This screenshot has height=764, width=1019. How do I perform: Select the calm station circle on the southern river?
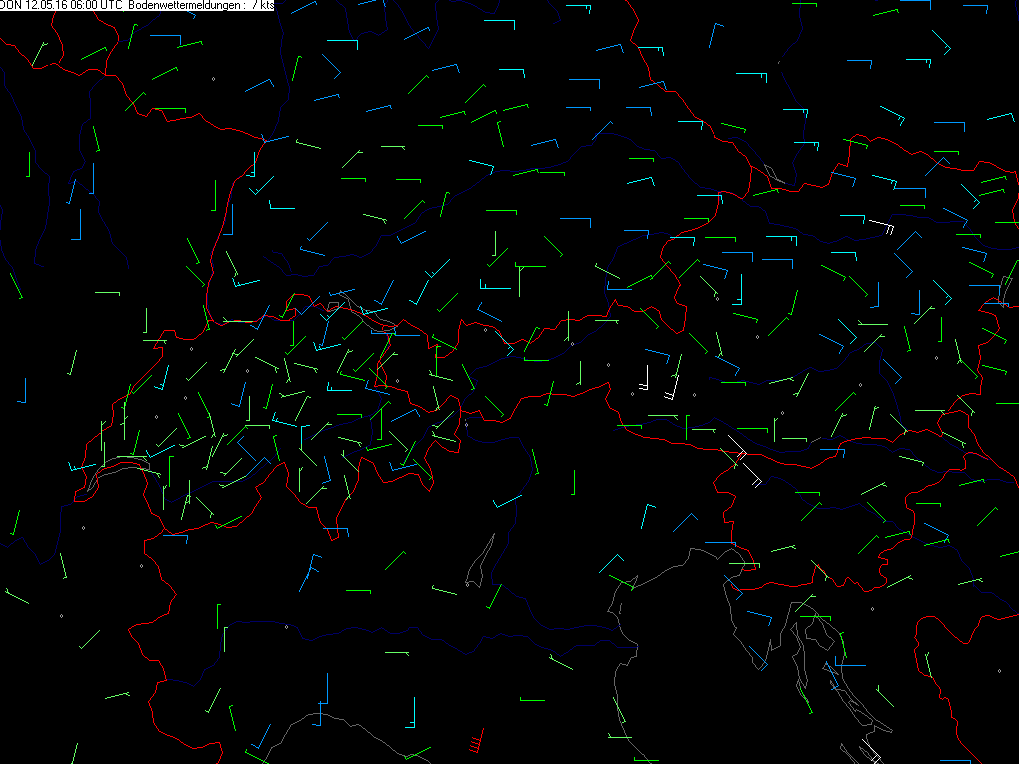286,627
